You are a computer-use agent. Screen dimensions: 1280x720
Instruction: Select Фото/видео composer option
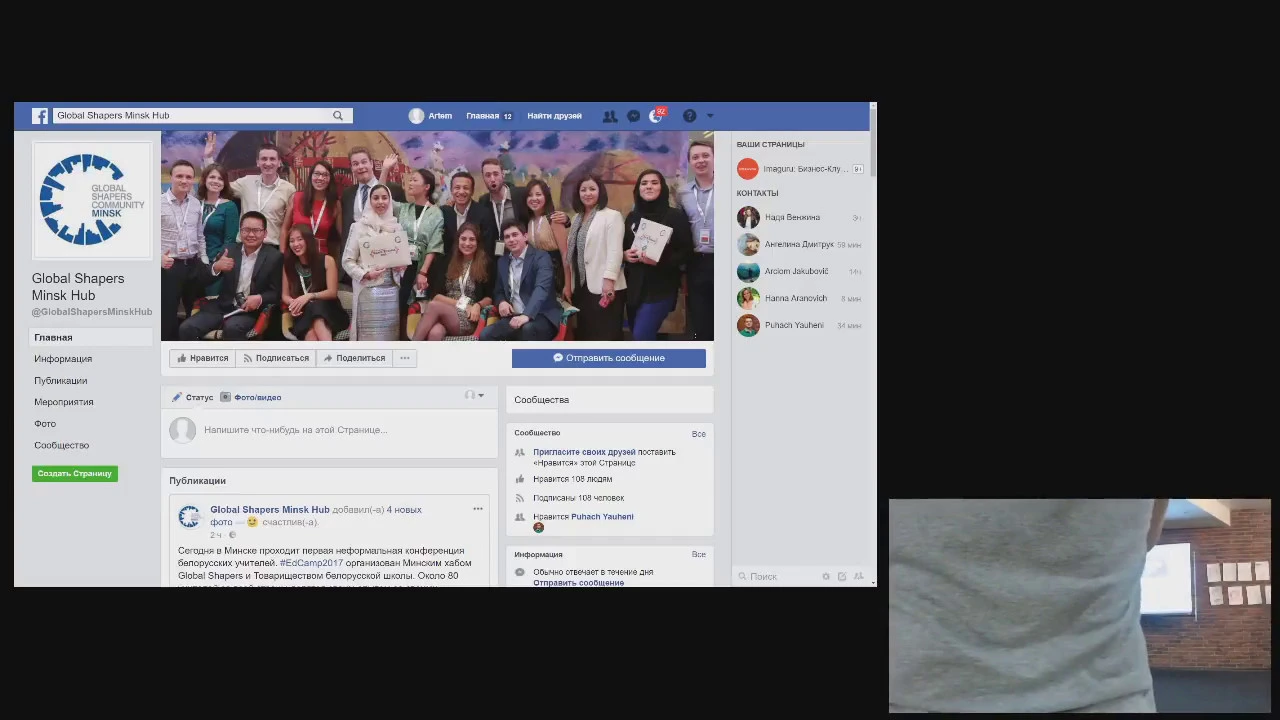pyautogui.click(x=251, y=397)
